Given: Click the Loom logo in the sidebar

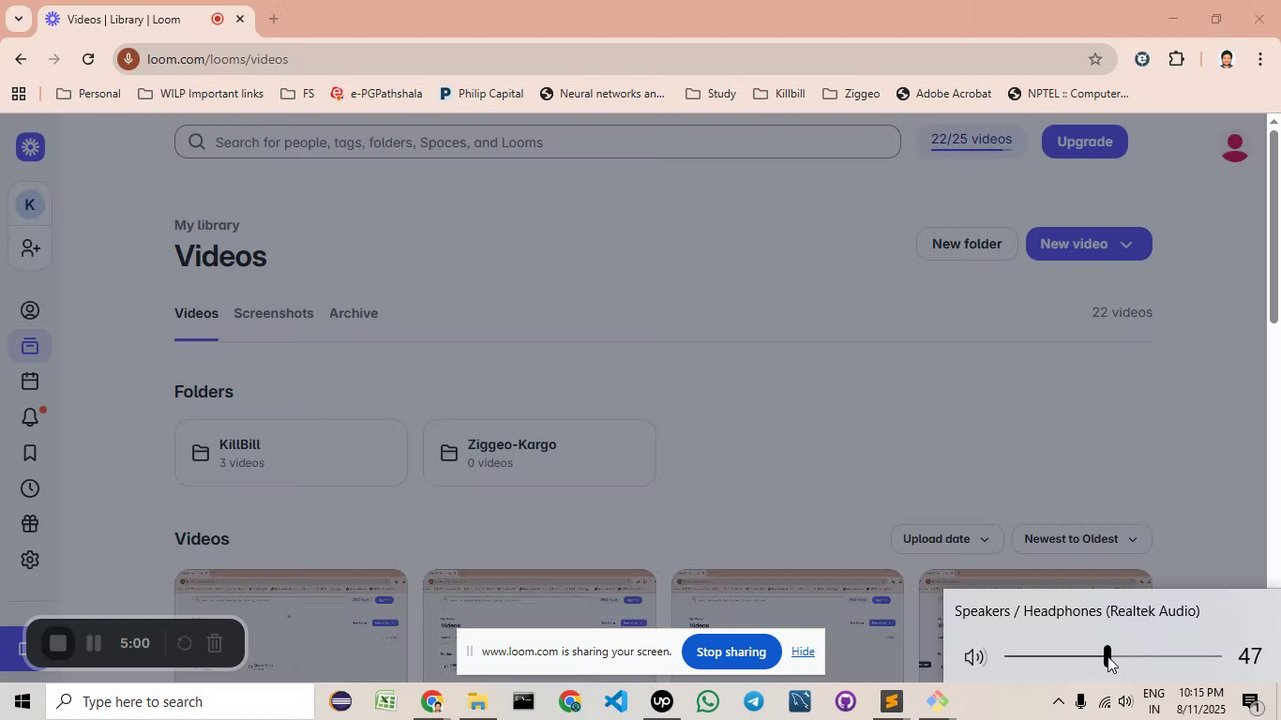Looking at the screenshot, I should tap(30, 147).
